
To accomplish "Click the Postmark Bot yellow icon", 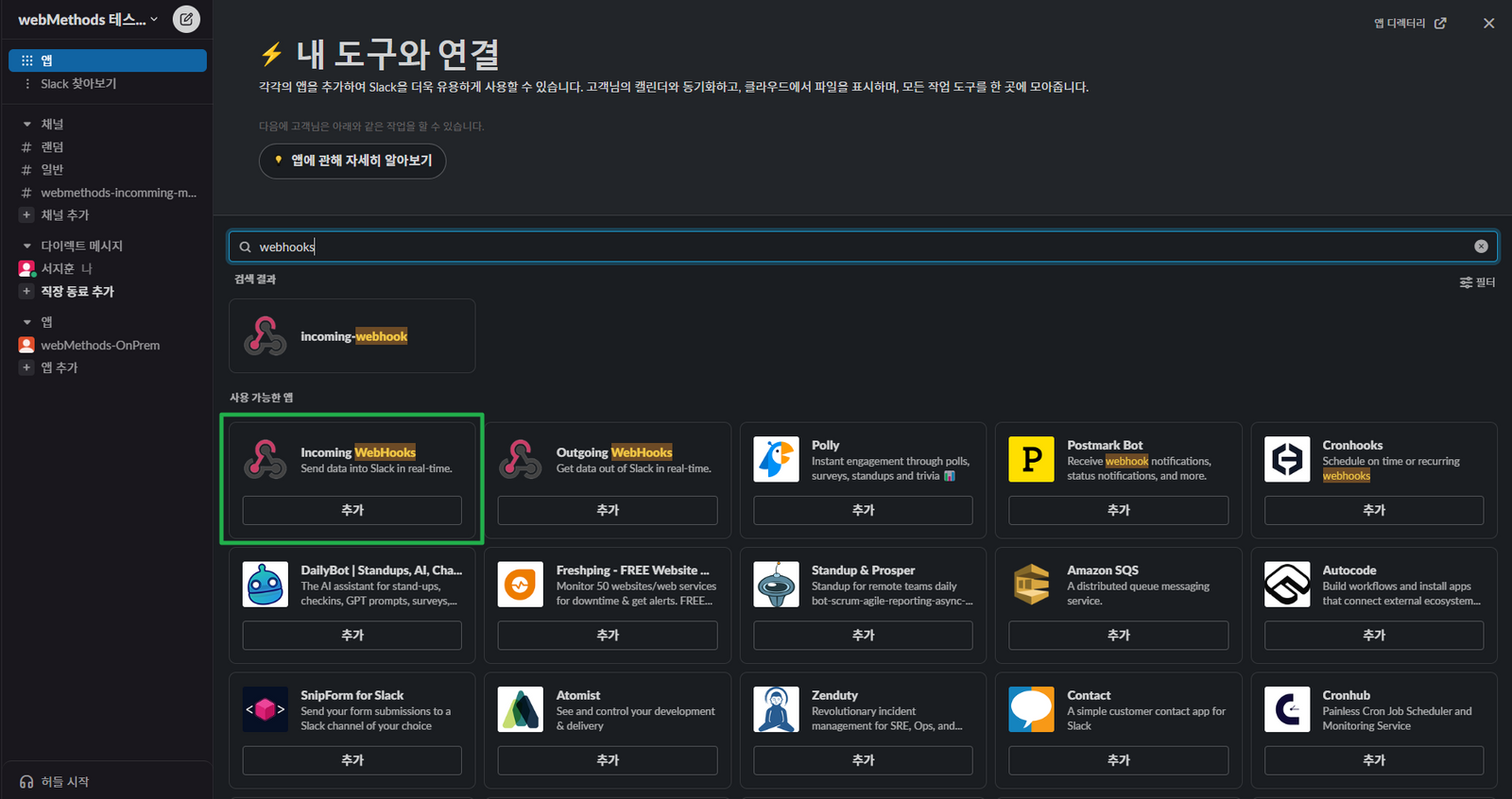I will click(1031, 460).
